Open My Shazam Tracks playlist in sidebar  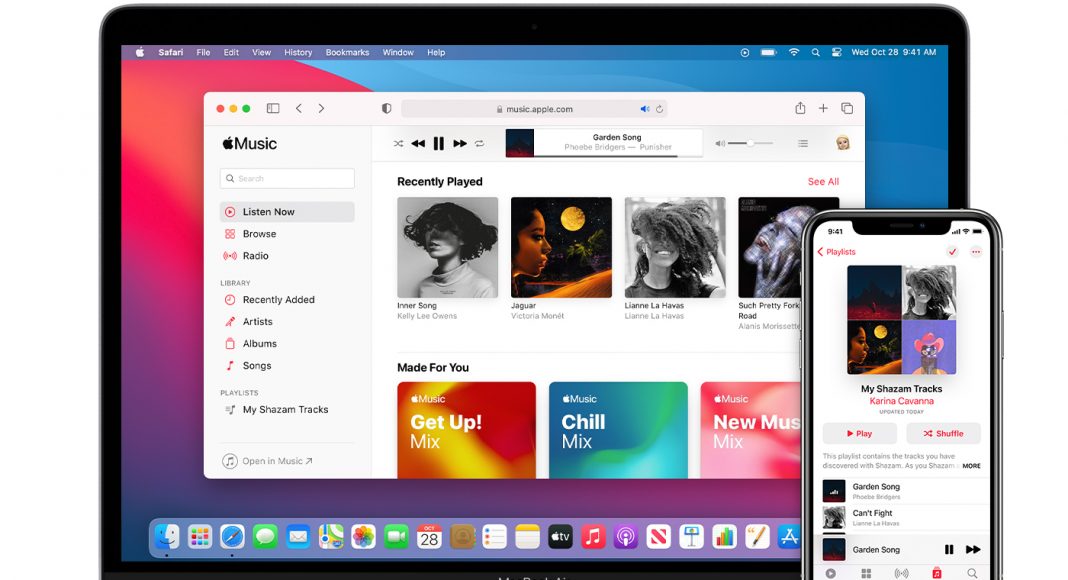pos(287,410)
